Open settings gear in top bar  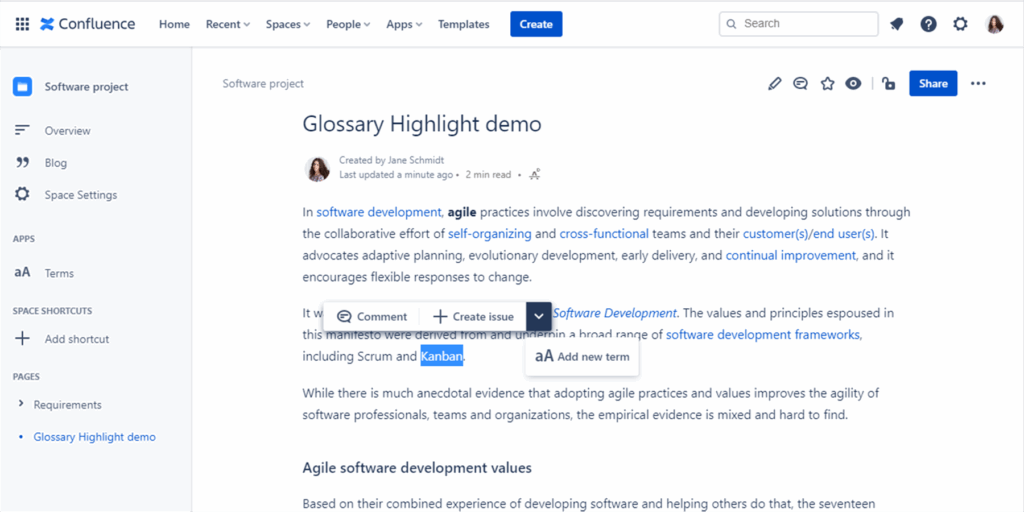pos(961,24)
